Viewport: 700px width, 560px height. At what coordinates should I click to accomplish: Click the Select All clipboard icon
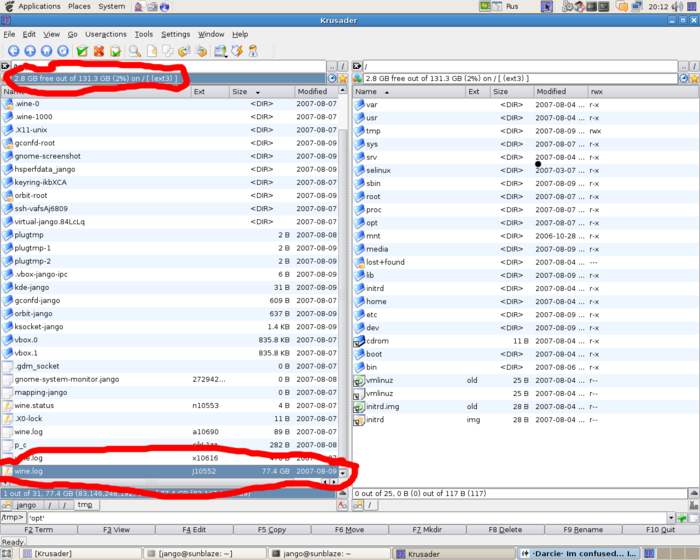click(x=115, y=51)
